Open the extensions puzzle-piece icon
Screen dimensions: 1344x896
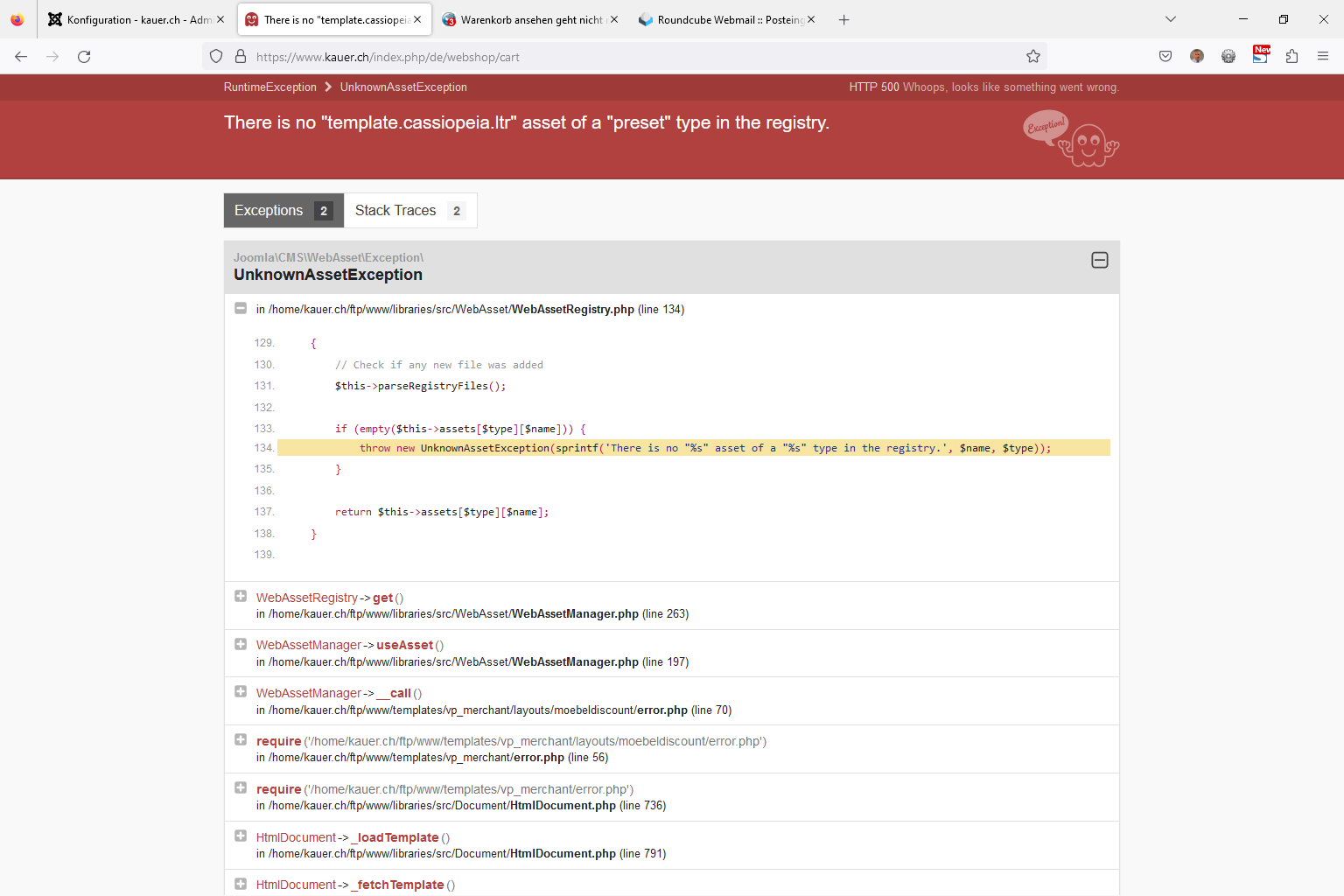pos(1291,57)
